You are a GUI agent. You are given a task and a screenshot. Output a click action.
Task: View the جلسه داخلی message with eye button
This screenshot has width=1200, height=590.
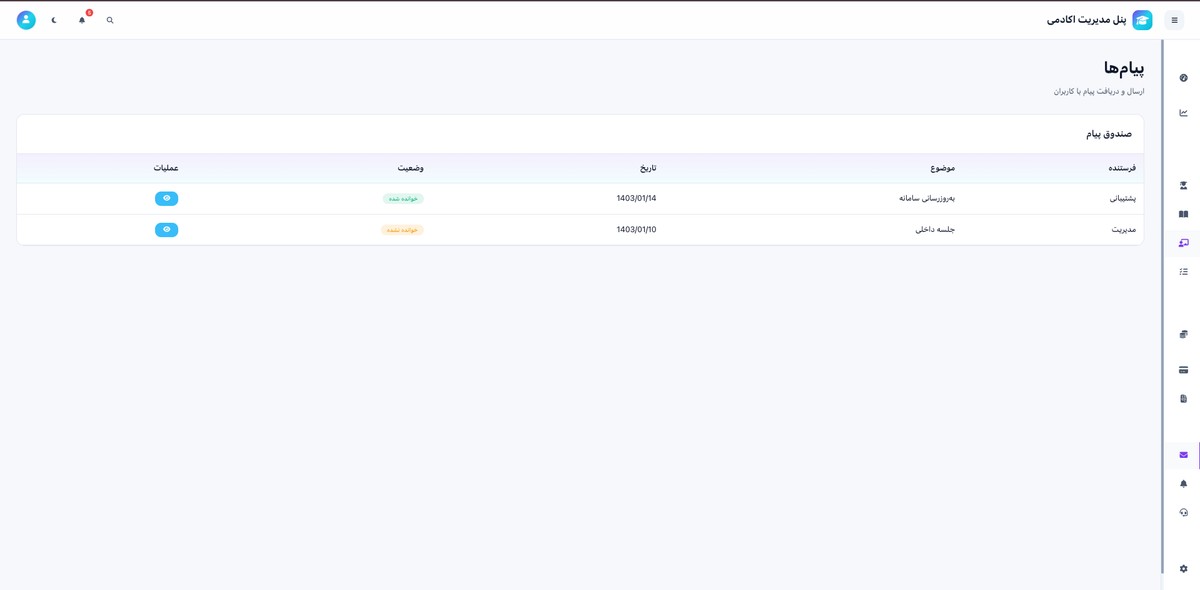click(x=166, y=230)
